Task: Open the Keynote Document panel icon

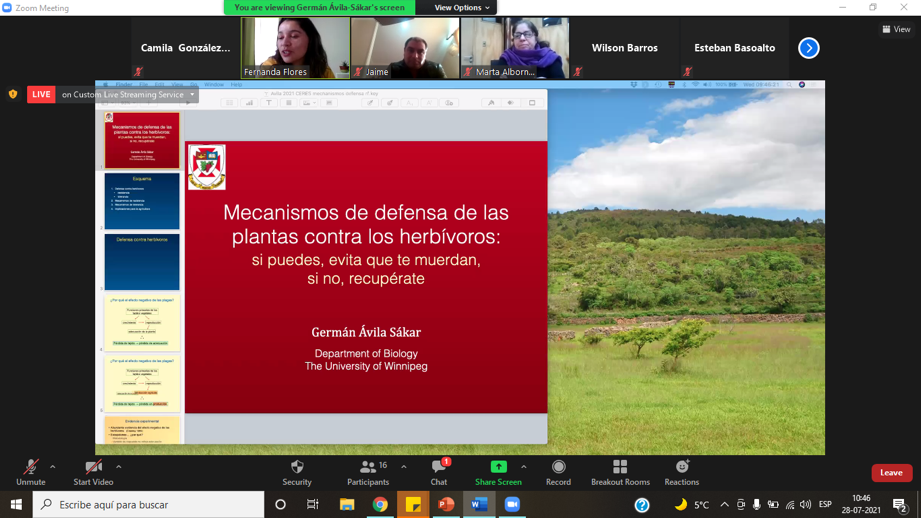Action: pyautogui.click(x=532, y=102)
